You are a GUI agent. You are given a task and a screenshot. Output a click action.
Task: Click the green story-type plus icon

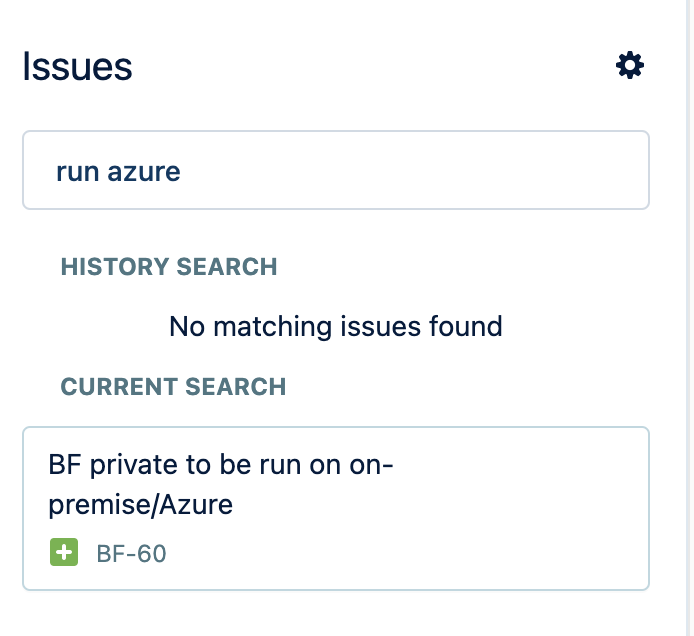click(x=64, y=552)
